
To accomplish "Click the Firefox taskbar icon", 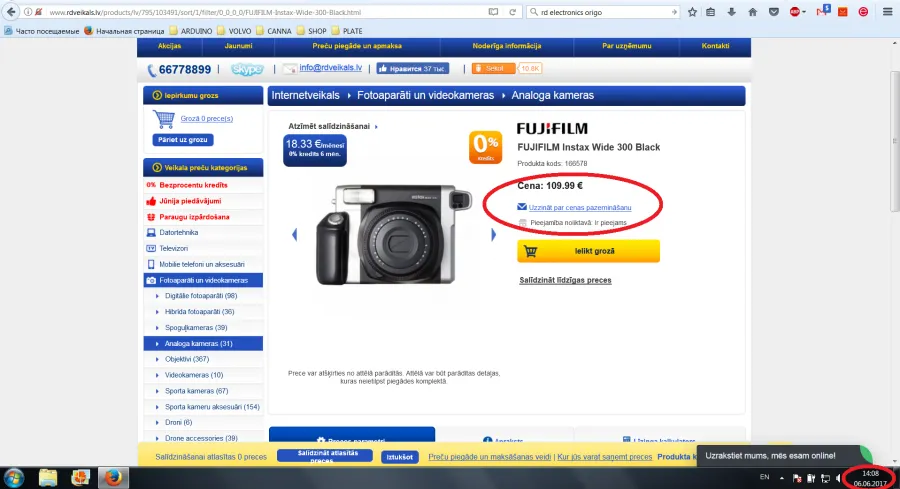I will click(113, 478).
